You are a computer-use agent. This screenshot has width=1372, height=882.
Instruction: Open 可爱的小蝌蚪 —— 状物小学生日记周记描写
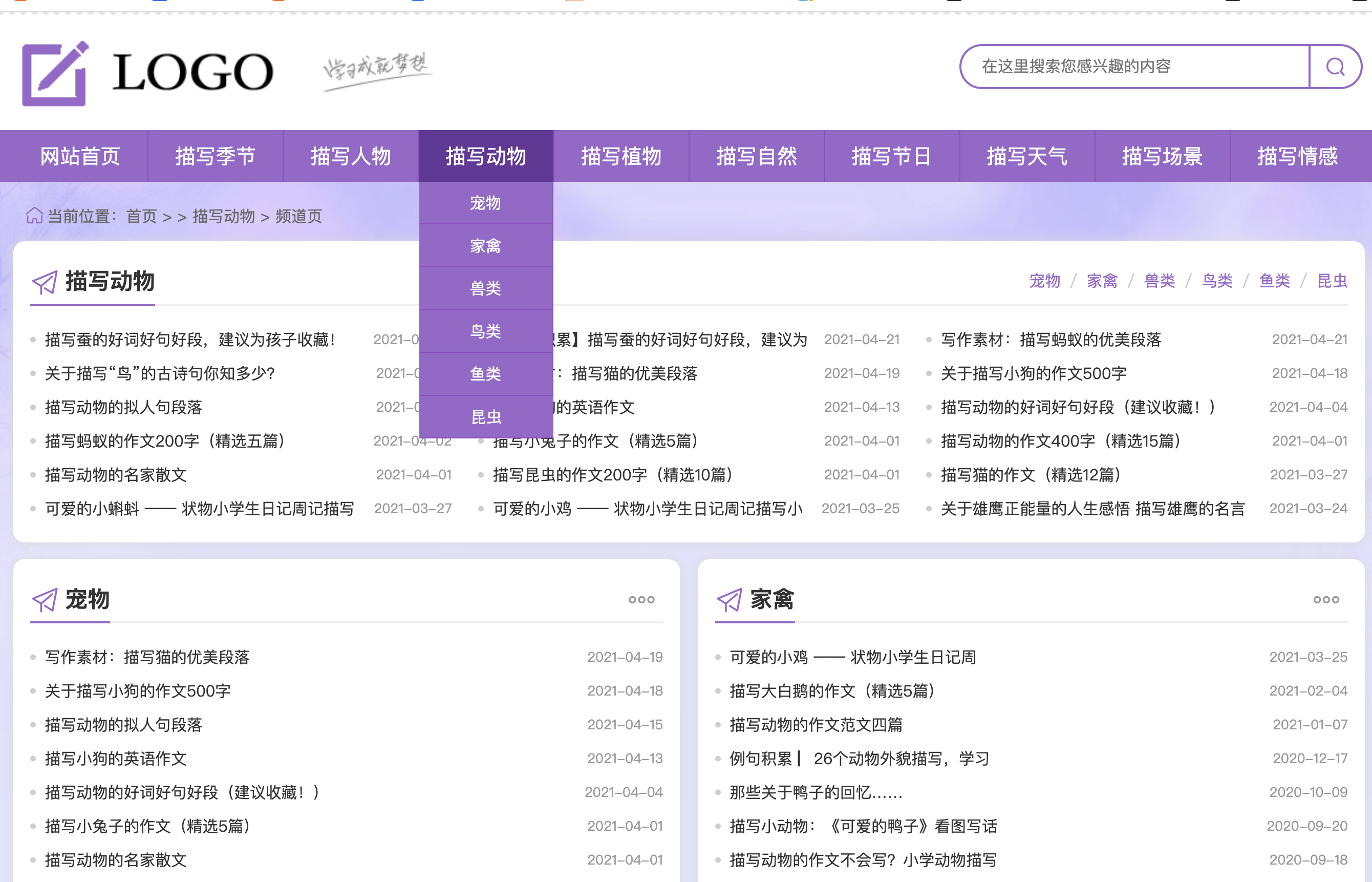(200, 509)
